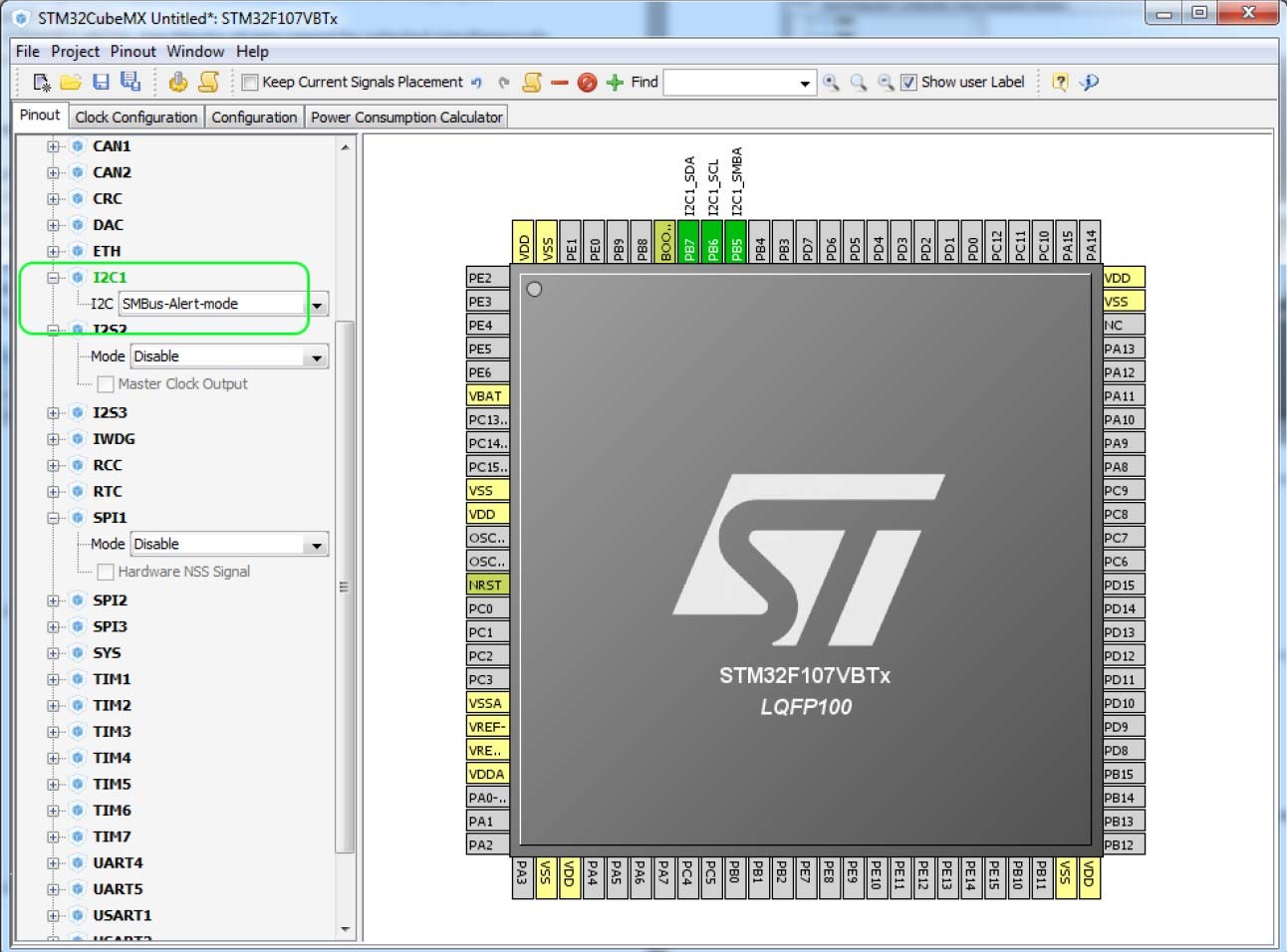This screenshot has width=1287, height=952.
Task: Open the Pinout menu
Action: coord(133,52)
